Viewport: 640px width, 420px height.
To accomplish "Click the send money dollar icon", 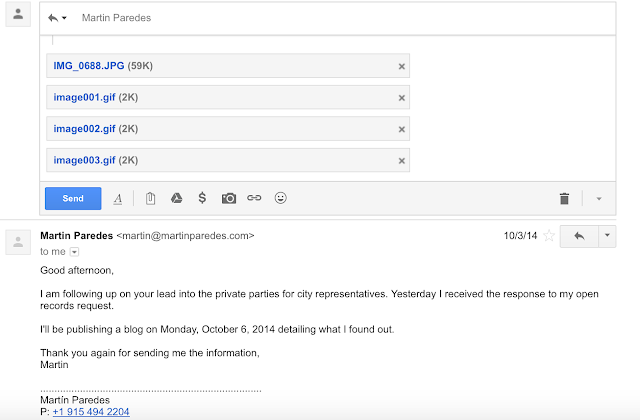I will 202,198.
